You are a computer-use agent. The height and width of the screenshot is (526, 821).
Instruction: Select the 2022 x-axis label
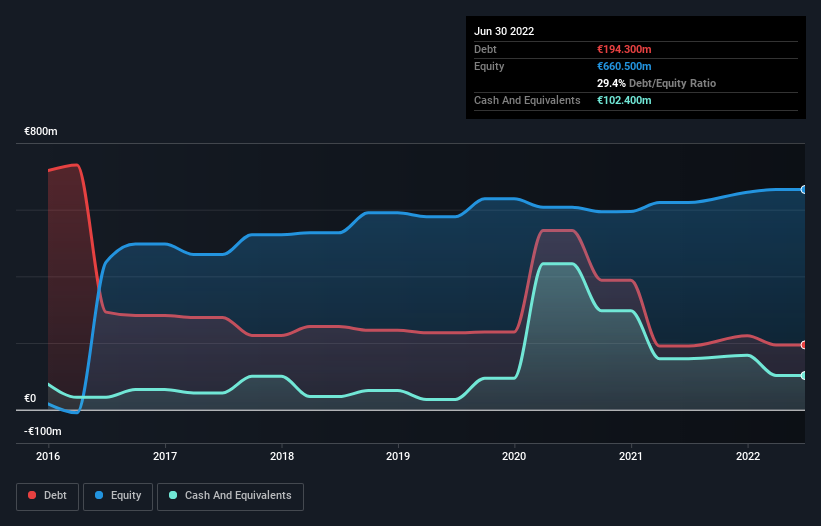click(x=748, y=456)
